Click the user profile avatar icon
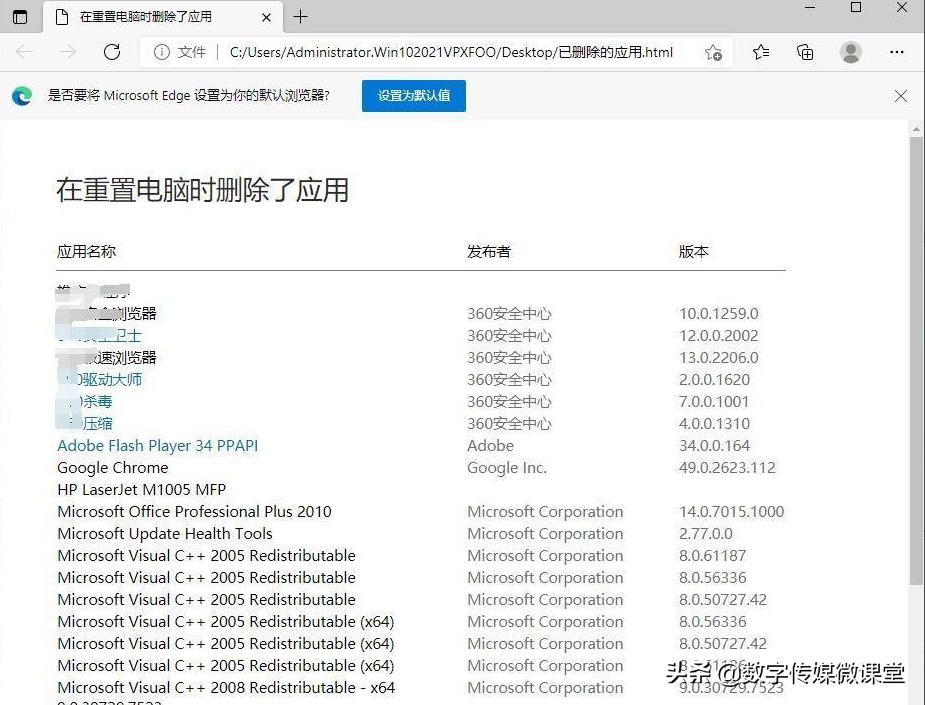Screen dimensions: 925x705 851,52
